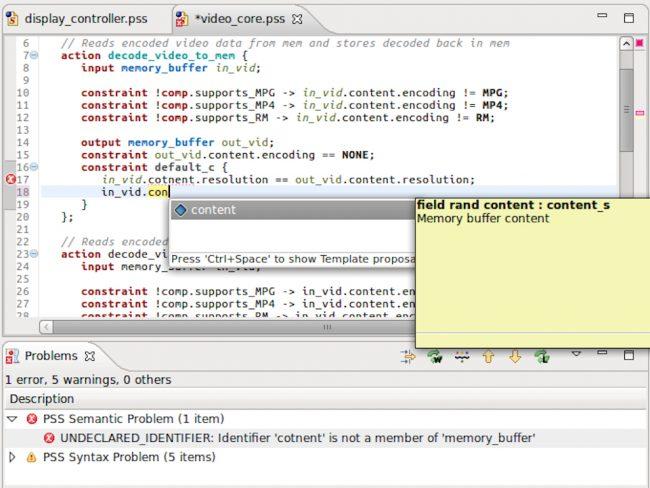The image size is (650, 488).
Task: Click the green refresh L icon
Action: pyautogui.click(x=543, y=357)
